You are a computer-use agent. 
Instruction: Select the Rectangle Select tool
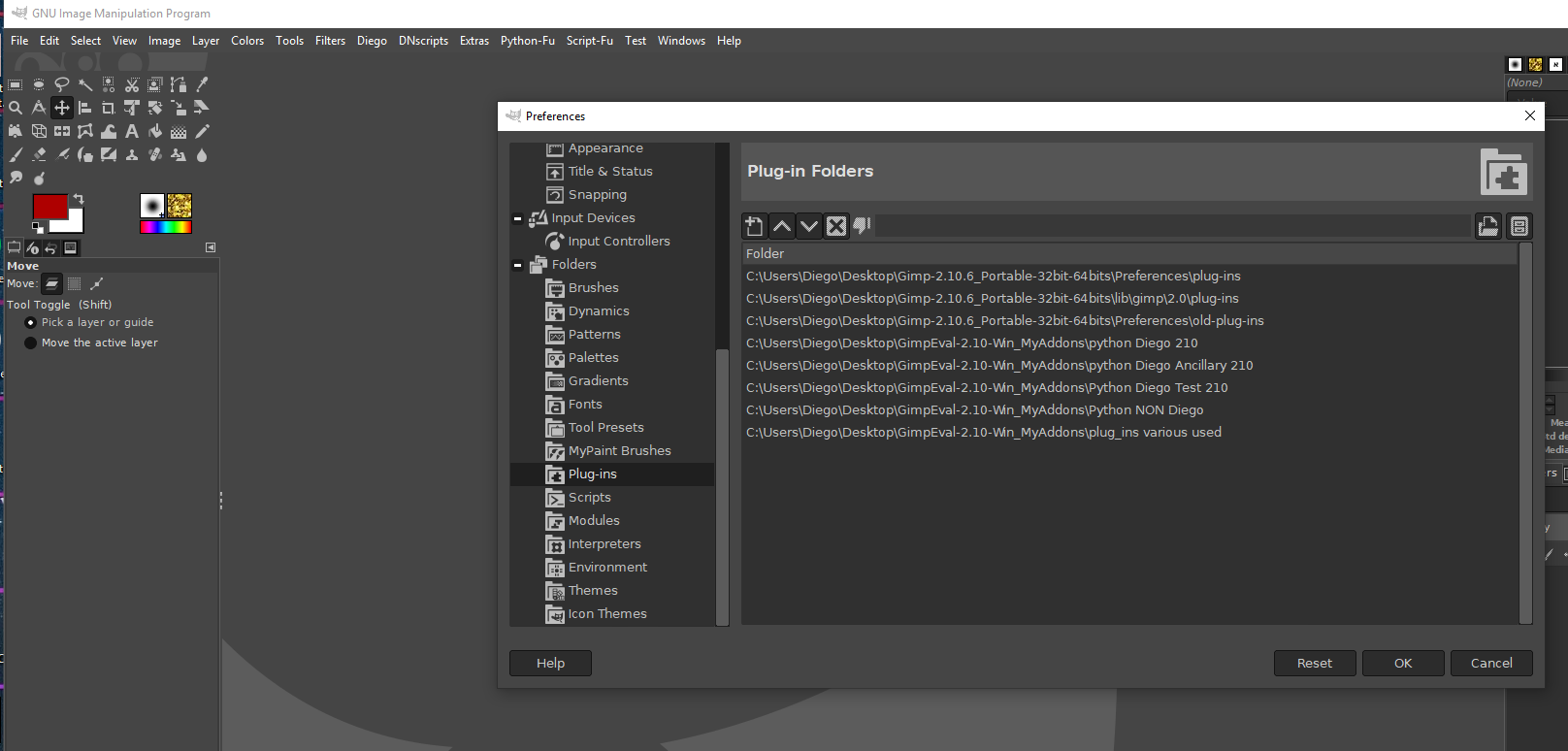[x=16, y=84]
